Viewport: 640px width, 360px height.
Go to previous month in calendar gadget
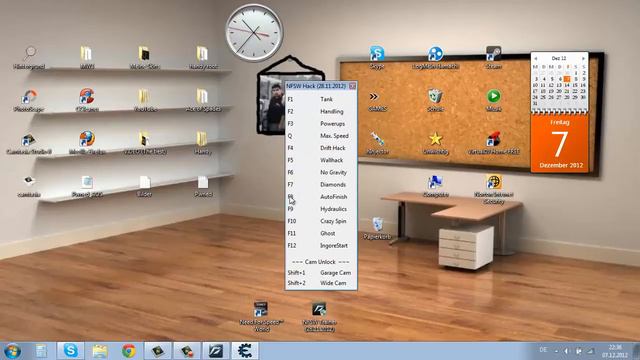pyautogui.click(x=536, y=59)
